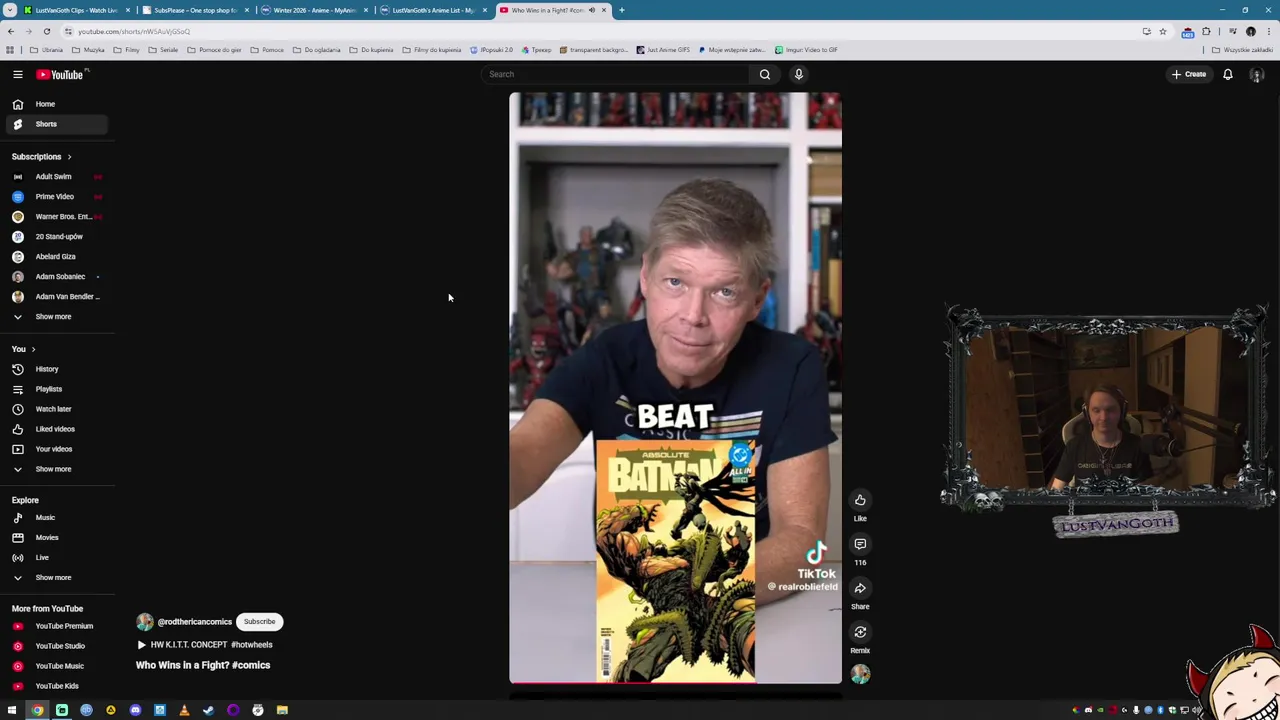Open YouTube notifications bell

click(1228, 74)
